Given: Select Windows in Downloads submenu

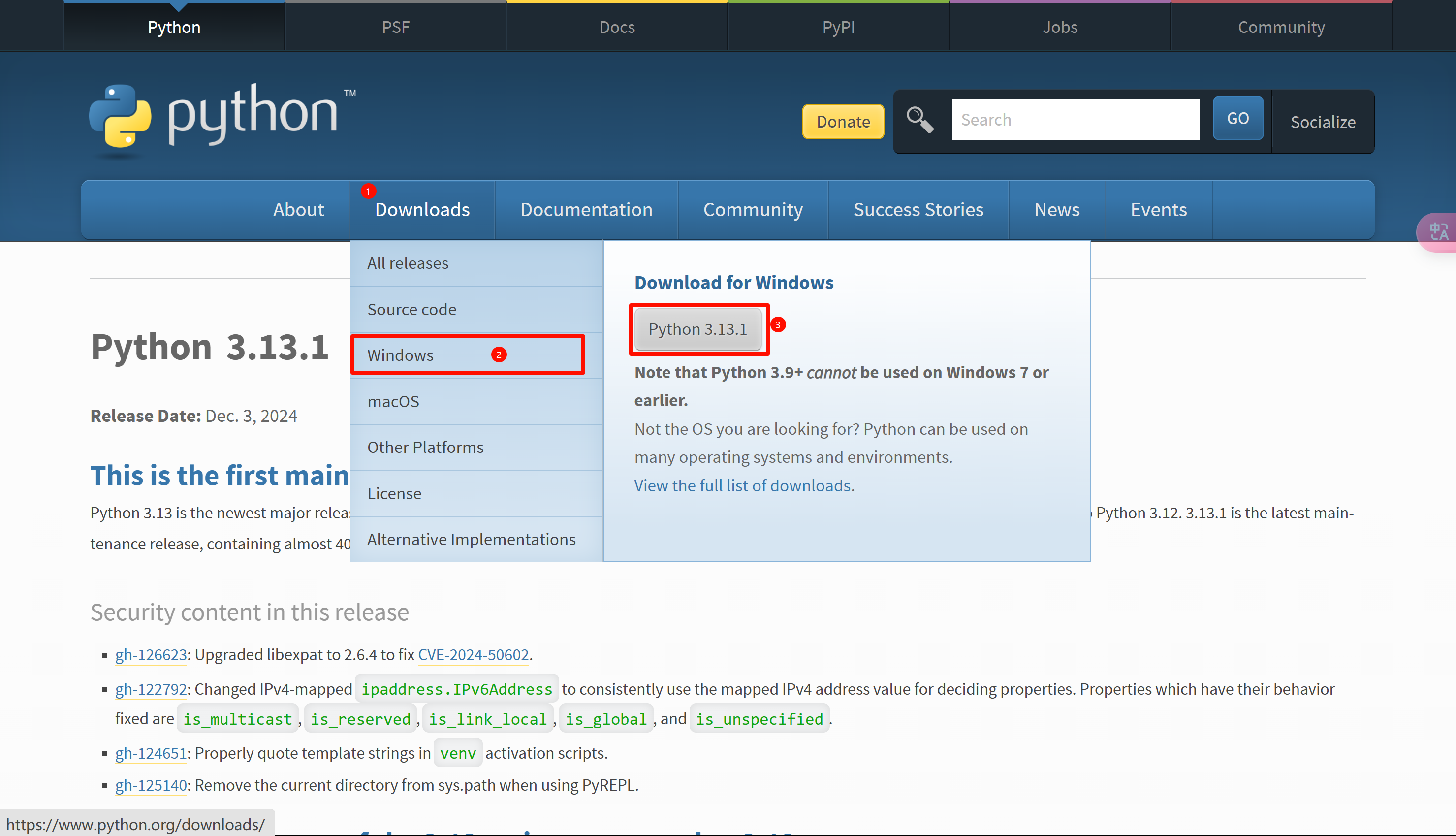Looking at the screenshot, I should [x=401, y=355].
